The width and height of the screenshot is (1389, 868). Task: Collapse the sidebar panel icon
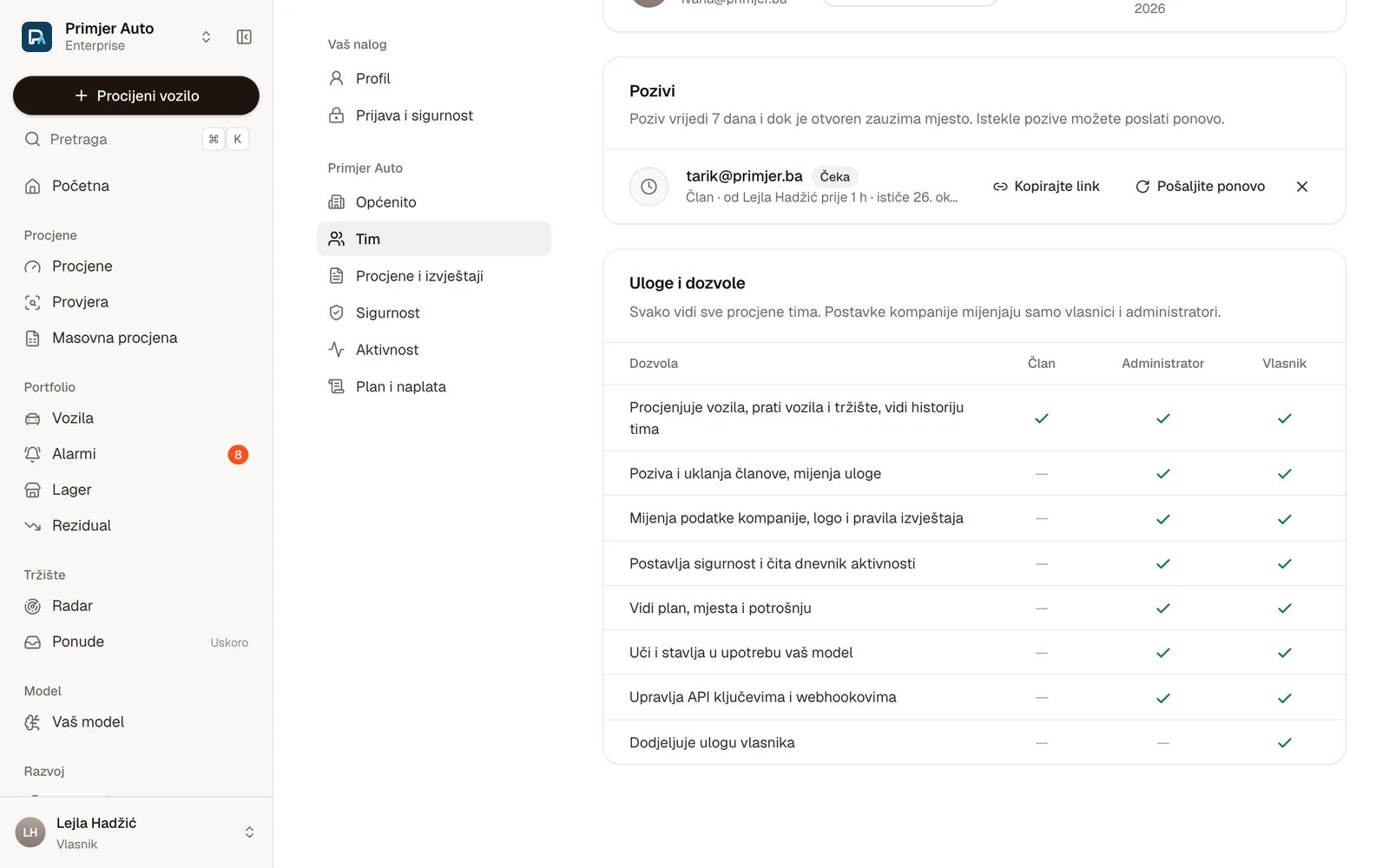pos(244,36)
